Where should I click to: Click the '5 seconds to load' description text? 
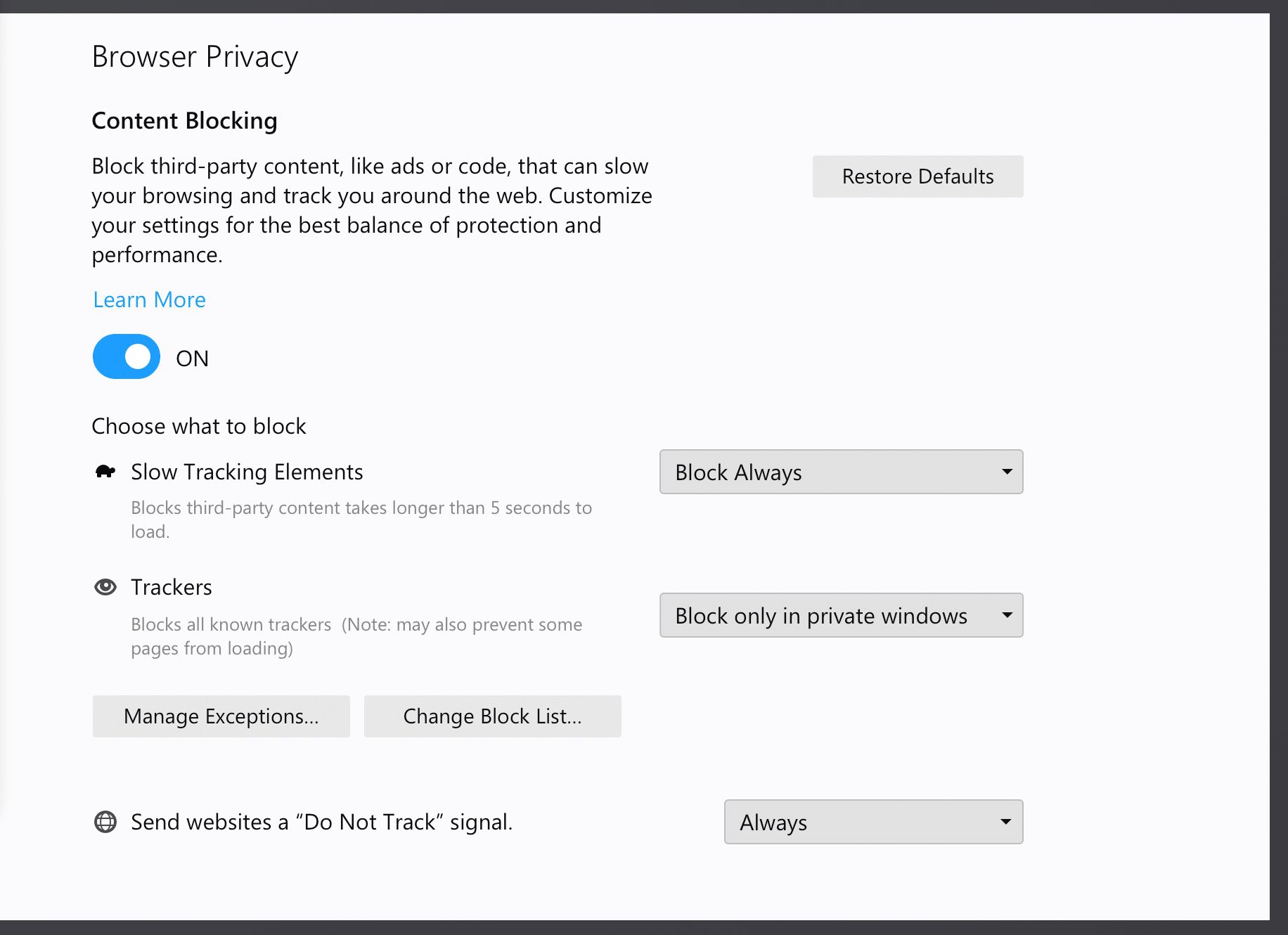pyautogui.click(x=361, y=519)
